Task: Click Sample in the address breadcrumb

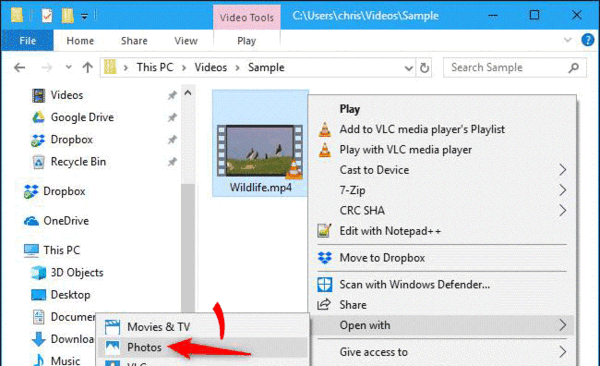Action: click(266, 67)
